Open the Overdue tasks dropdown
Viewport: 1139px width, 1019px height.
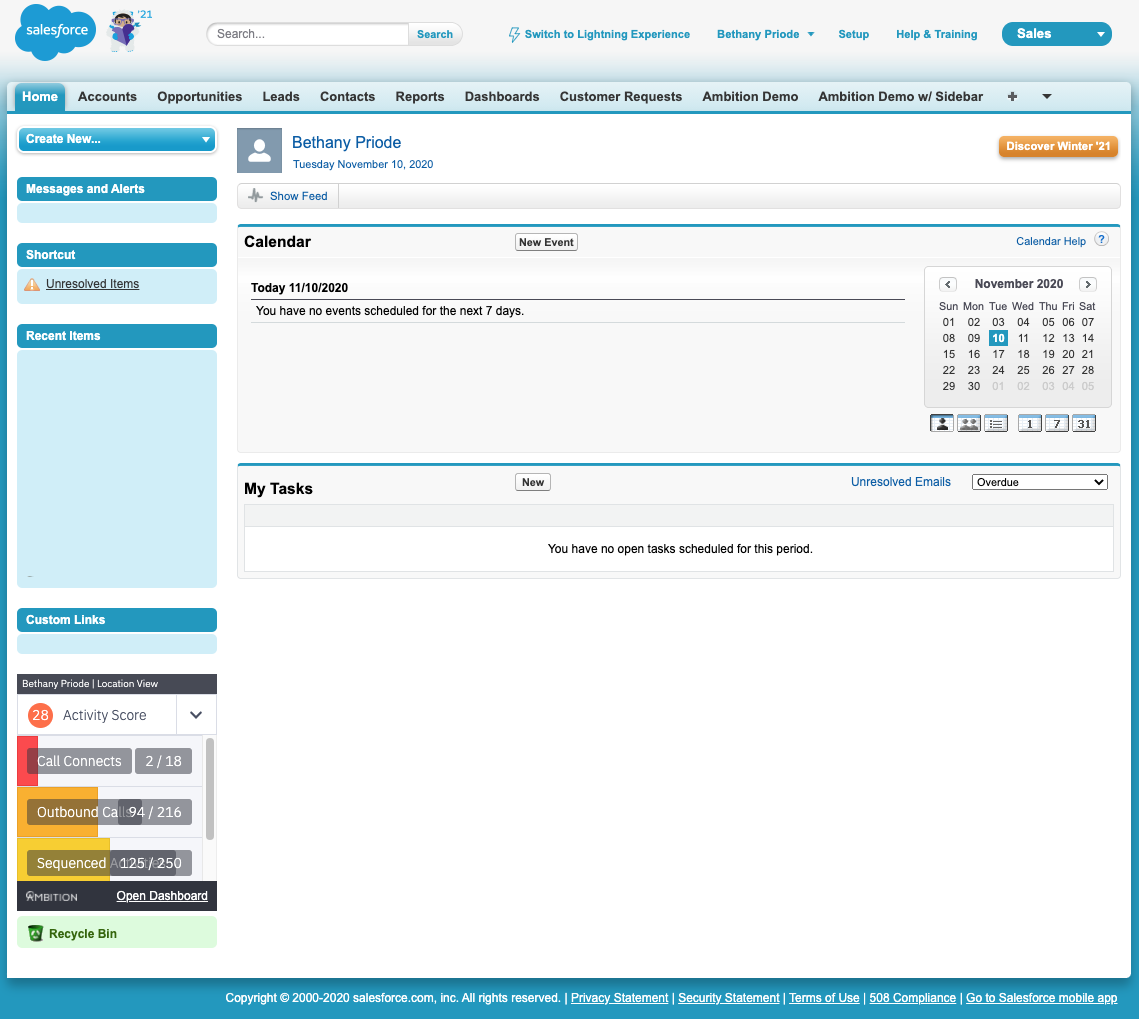click(1039, 481)
